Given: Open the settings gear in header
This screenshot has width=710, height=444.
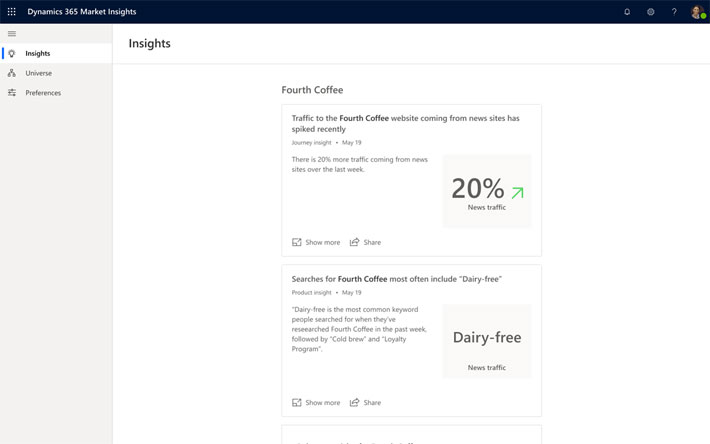Looking at the screenshot, I should point(650,12).
